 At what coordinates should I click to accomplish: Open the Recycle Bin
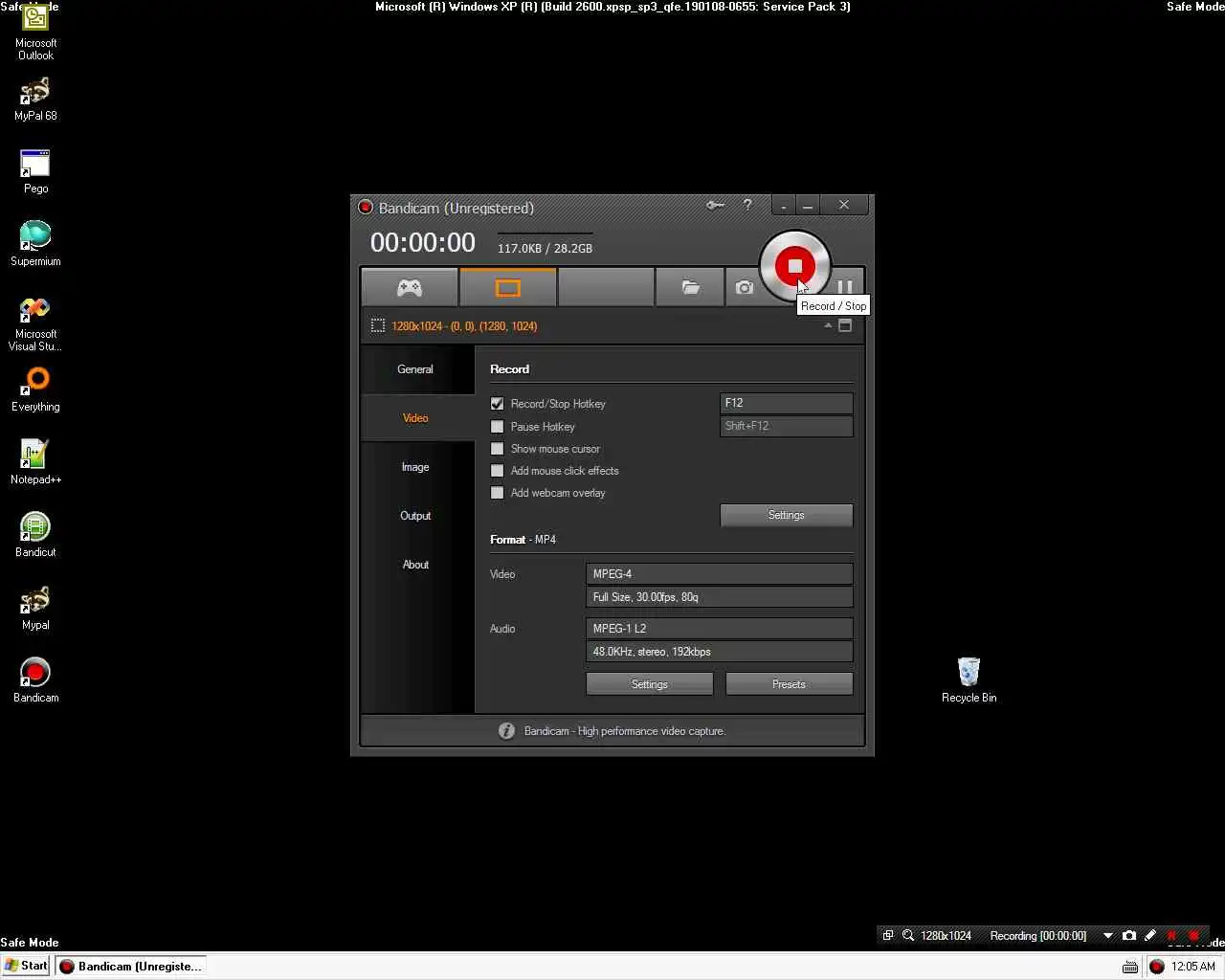(969, 681)
